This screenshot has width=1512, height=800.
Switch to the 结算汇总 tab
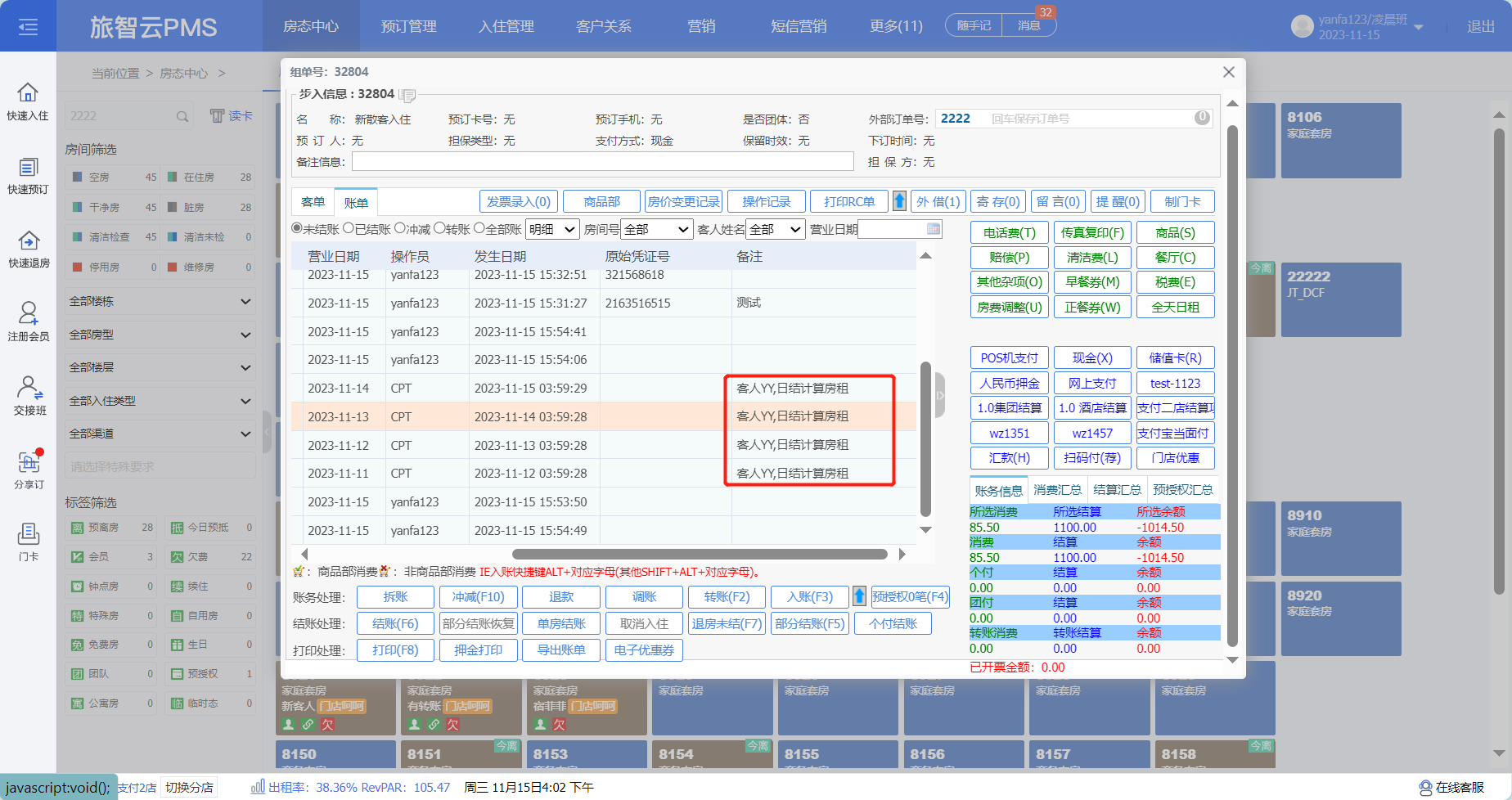(x=1117, y=490)
